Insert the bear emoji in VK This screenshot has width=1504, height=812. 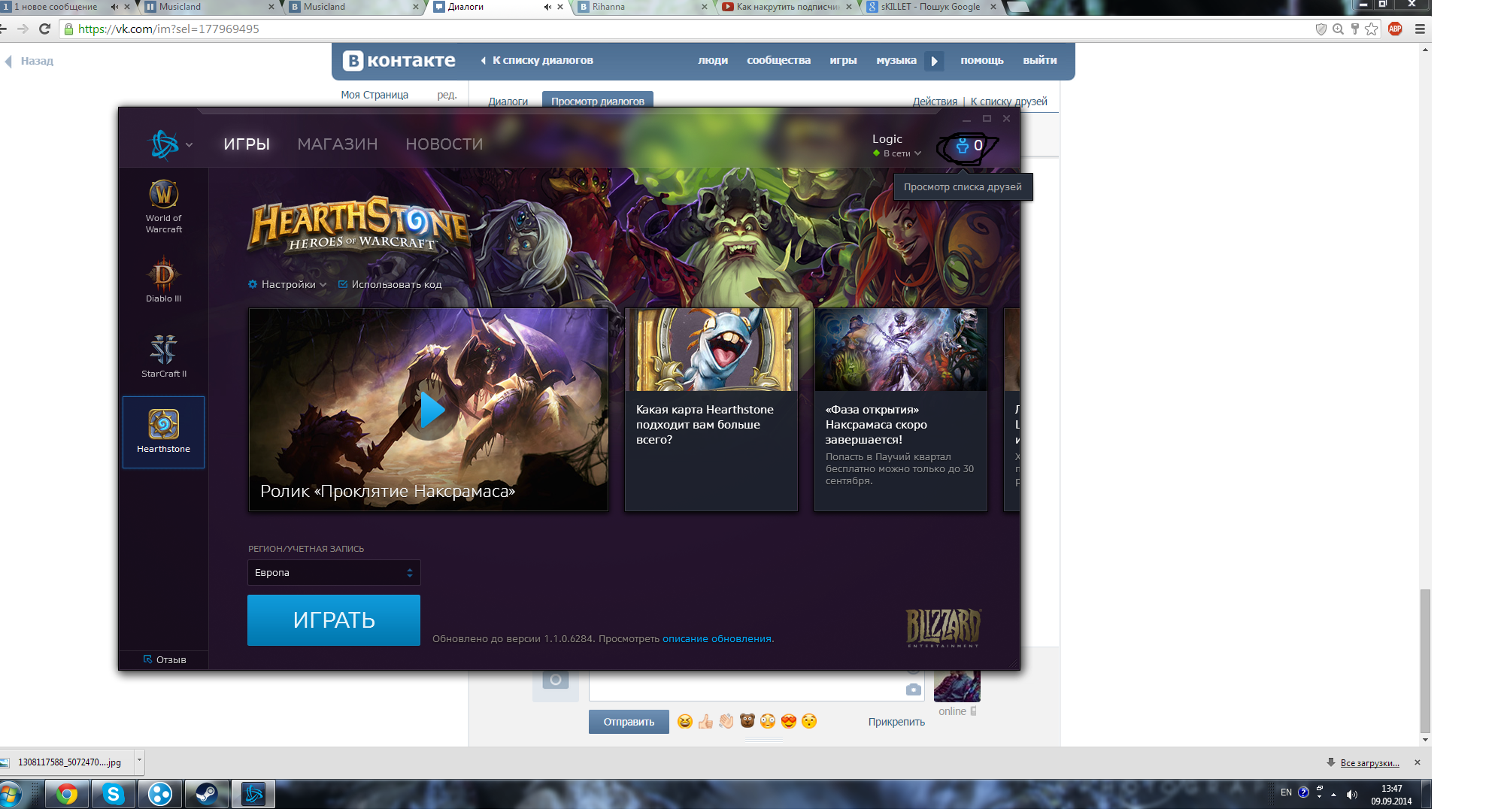747,722
